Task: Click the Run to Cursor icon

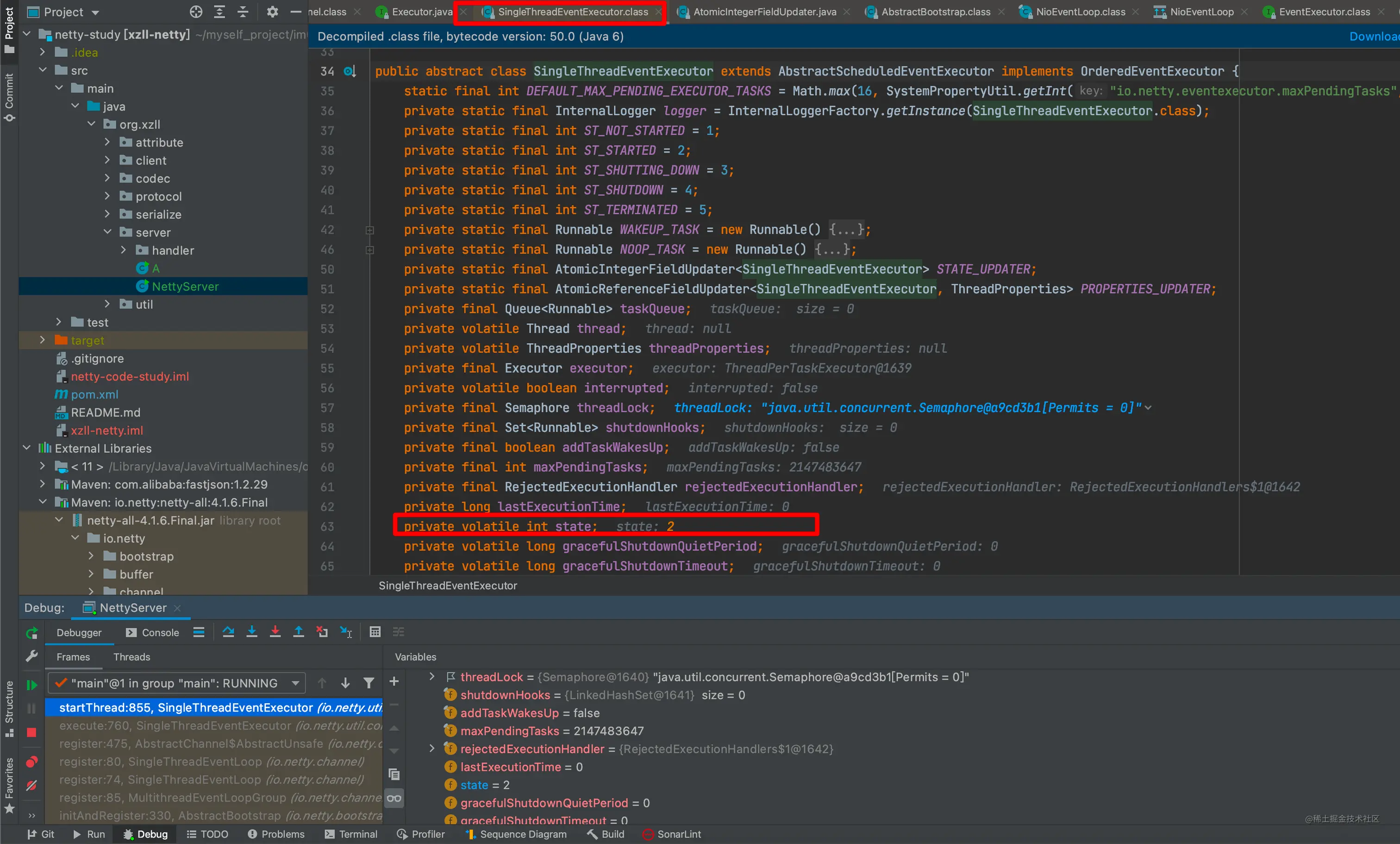Action: pyautogui.click(x=345, y=632)
